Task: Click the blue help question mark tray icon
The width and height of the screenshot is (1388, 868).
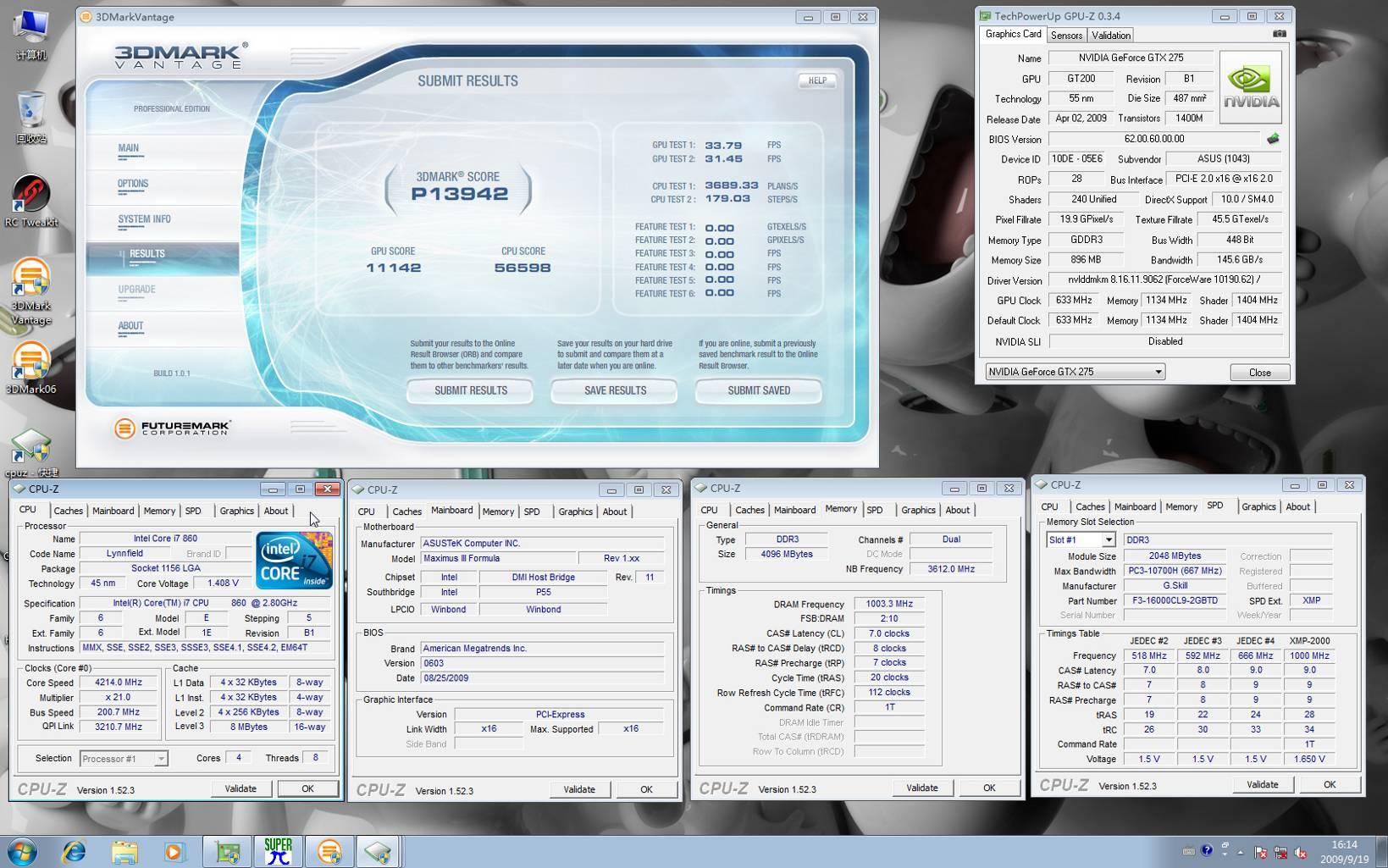Action: pos(1206,850)
